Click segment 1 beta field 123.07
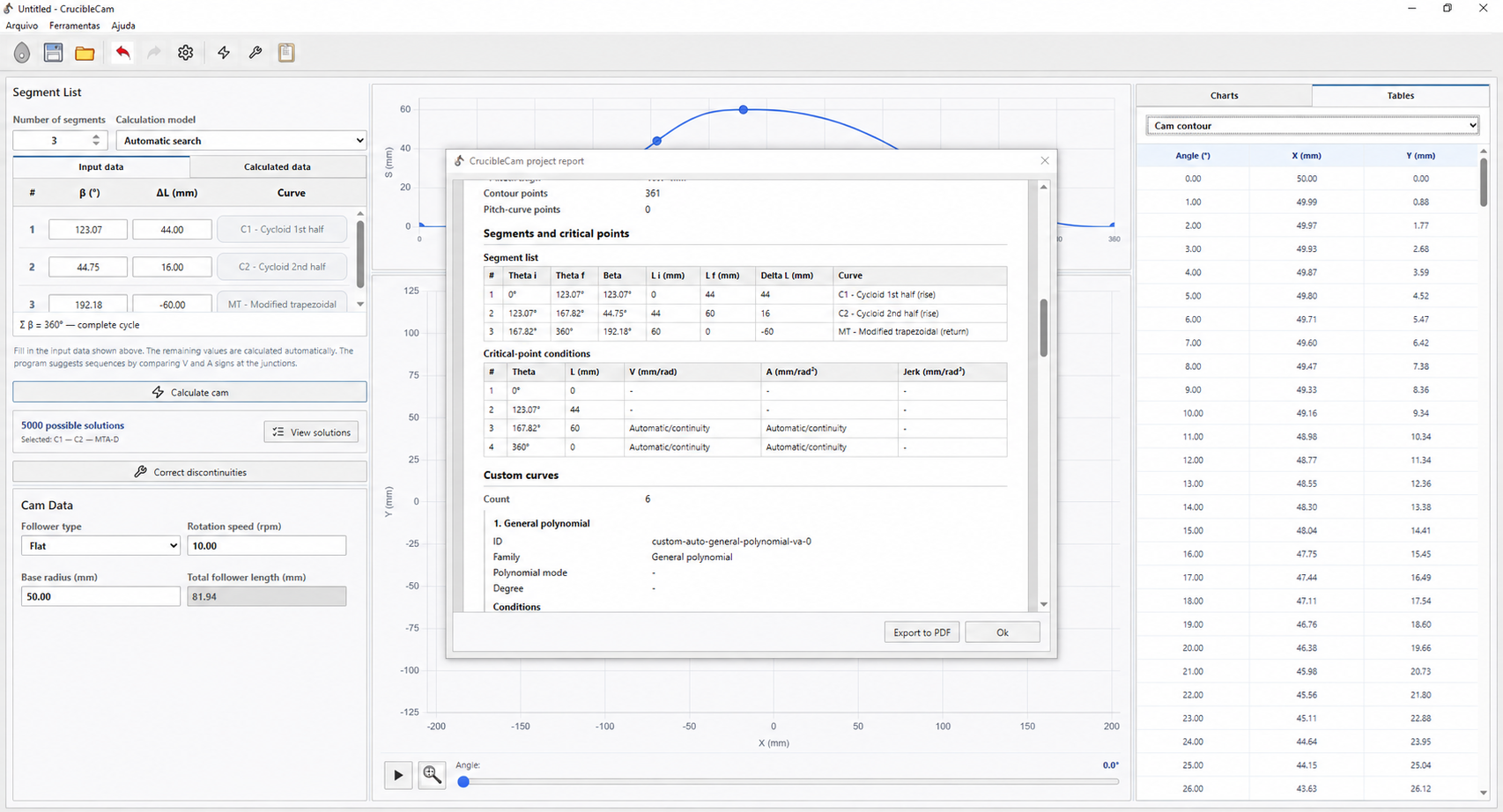 tap(88, 229)
